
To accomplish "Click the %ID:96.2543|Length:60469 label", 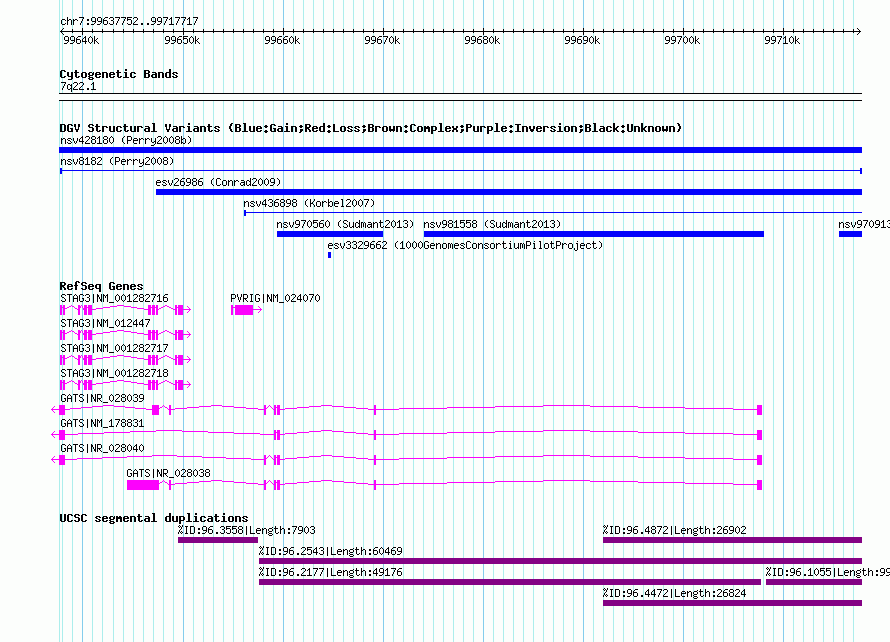I will click(331, 551).
